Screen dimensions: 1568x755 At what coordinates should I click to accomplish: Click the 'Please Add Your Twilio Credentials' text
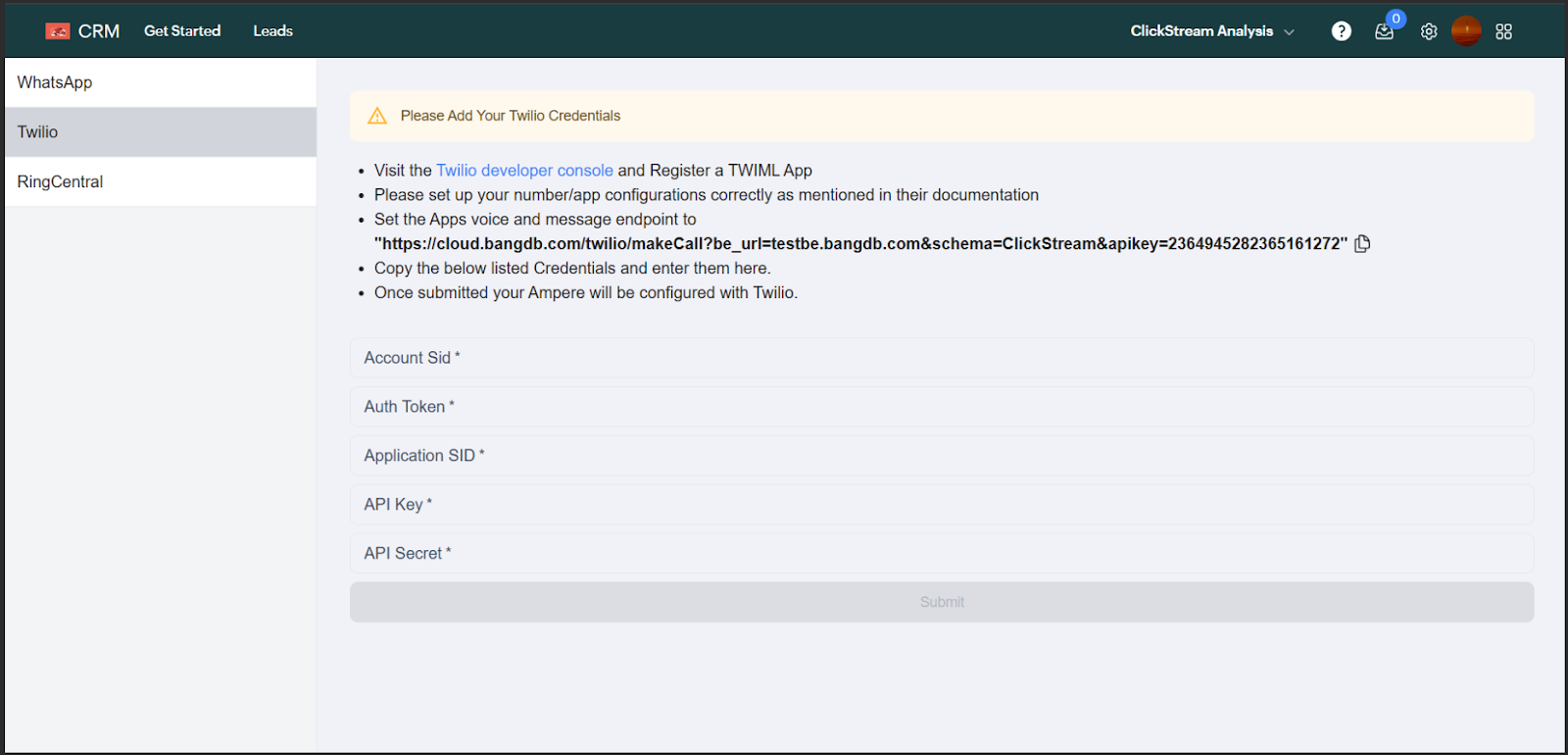[511, 116]
